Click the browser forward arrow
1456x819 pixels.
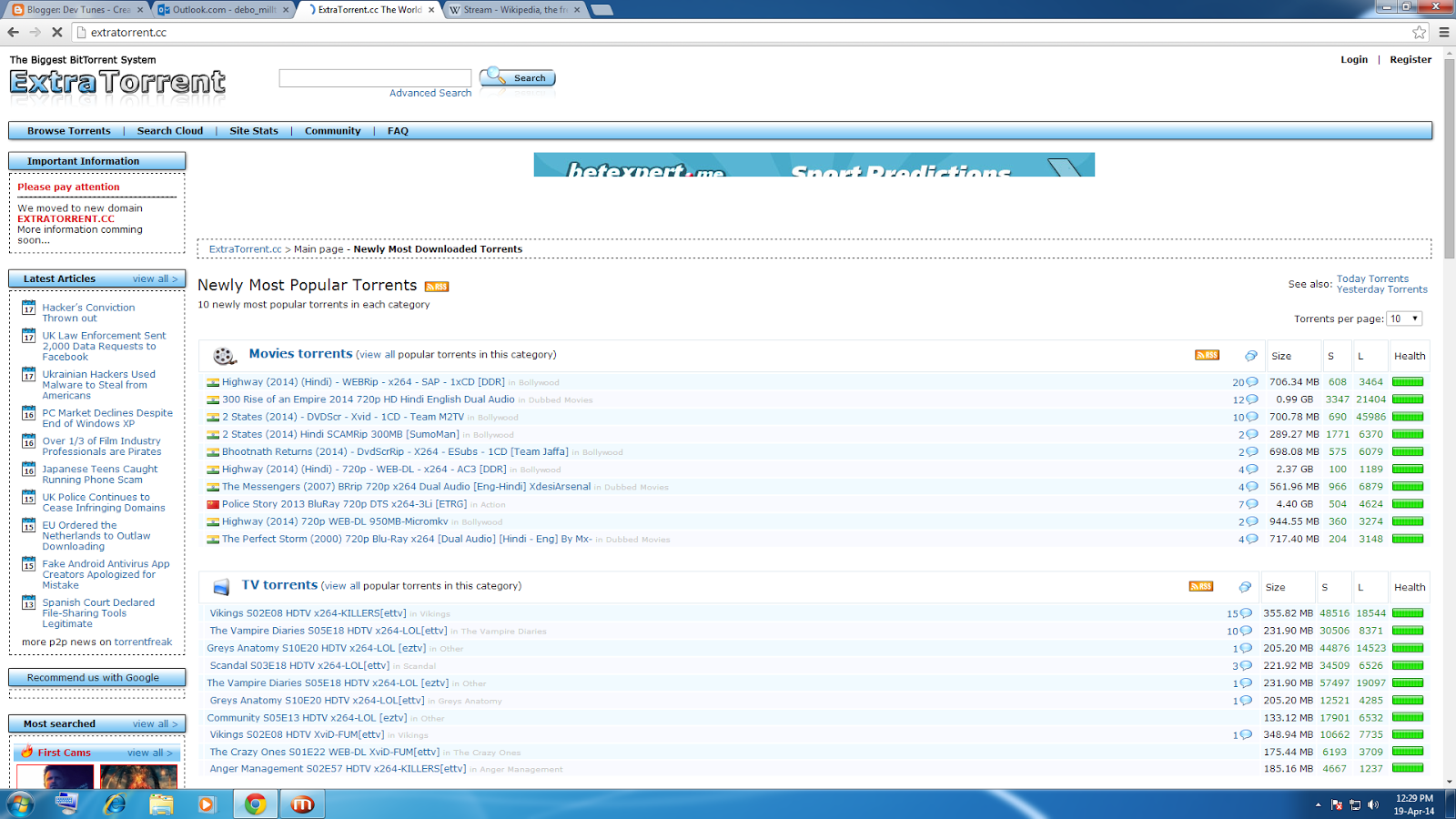[x=35, y=32]
